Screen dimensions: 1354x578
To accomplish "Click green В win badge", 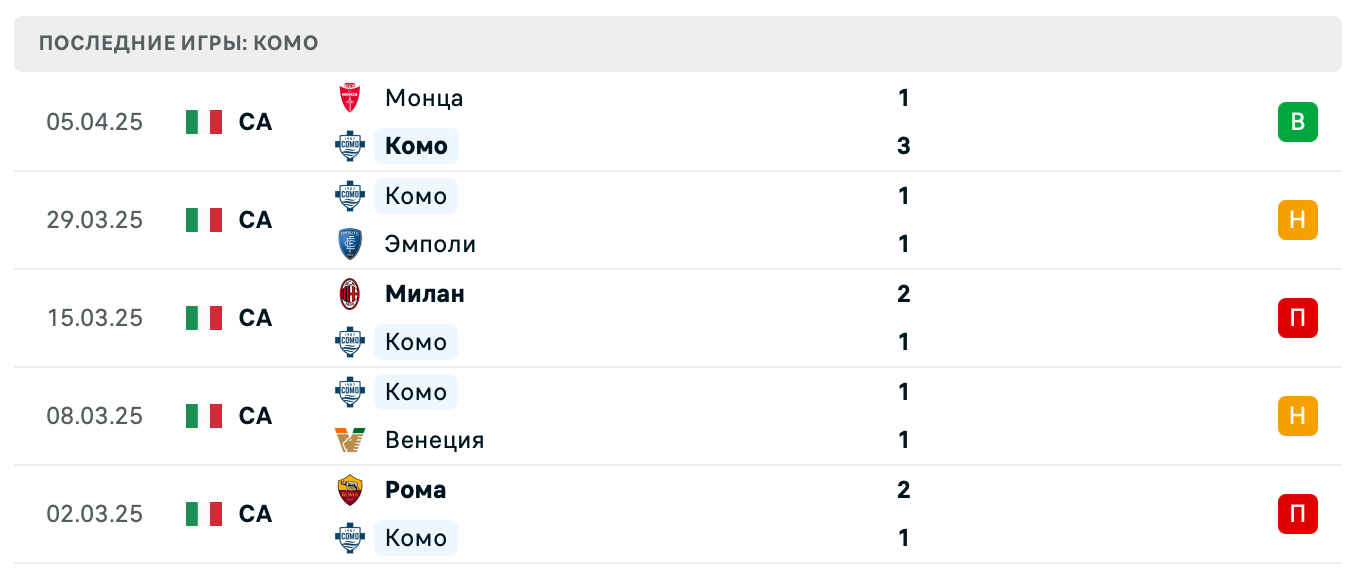I will (x=1297, y=122).
